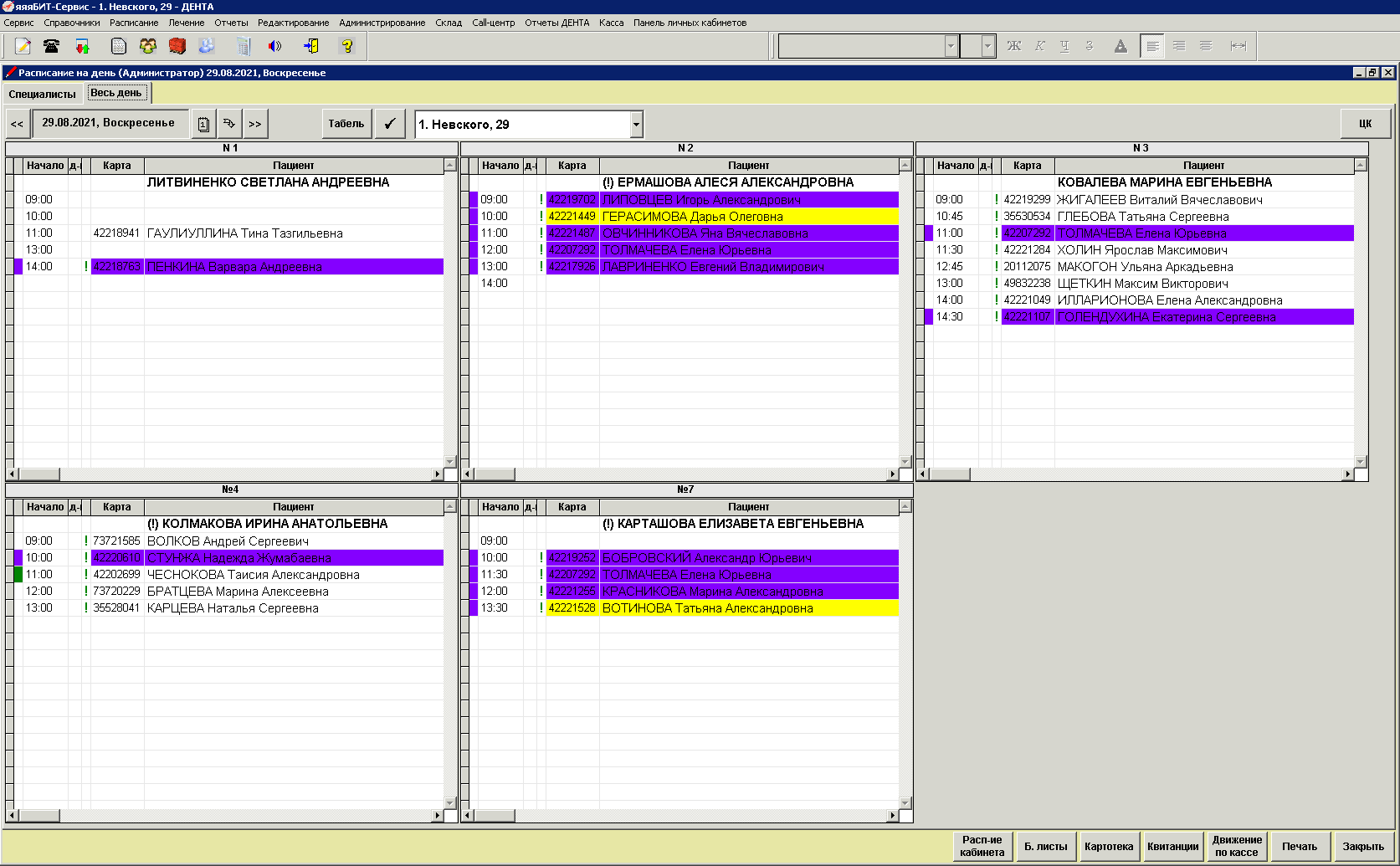This screenshot has width=1400, height=866.
Task: Open the font size dropdown arrow
Action: coord(987,46)
